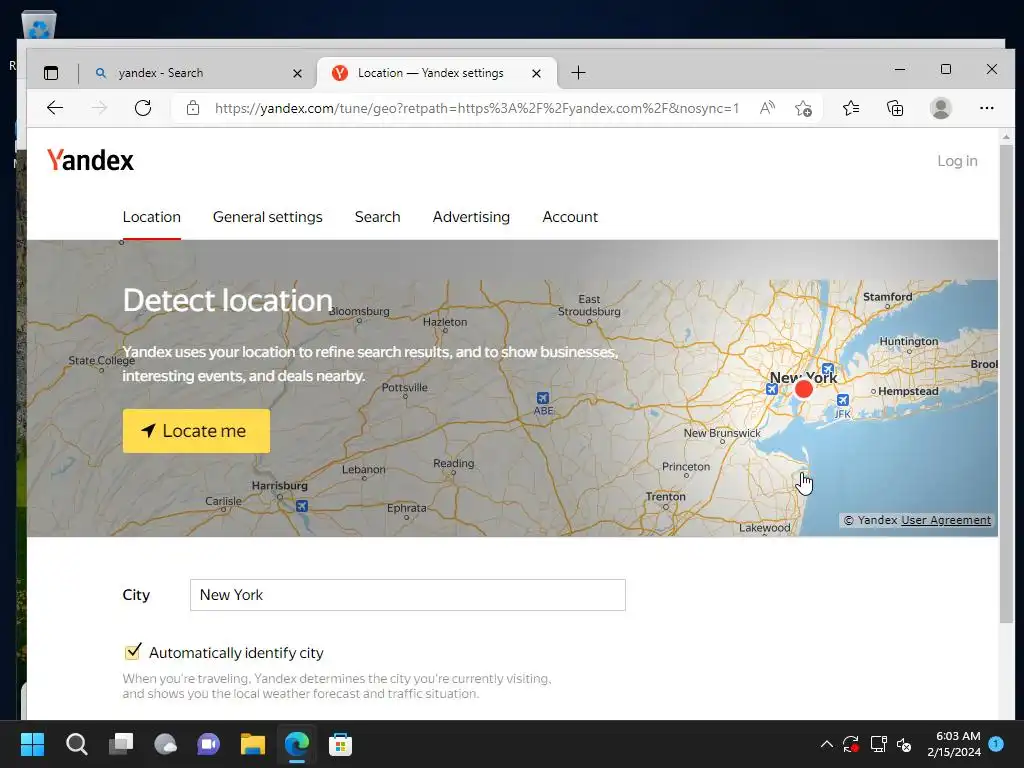The width and height of the screenshot is (1024, 768).
Task: Open the Search settings tab
Action: click(x=377, y=217)
